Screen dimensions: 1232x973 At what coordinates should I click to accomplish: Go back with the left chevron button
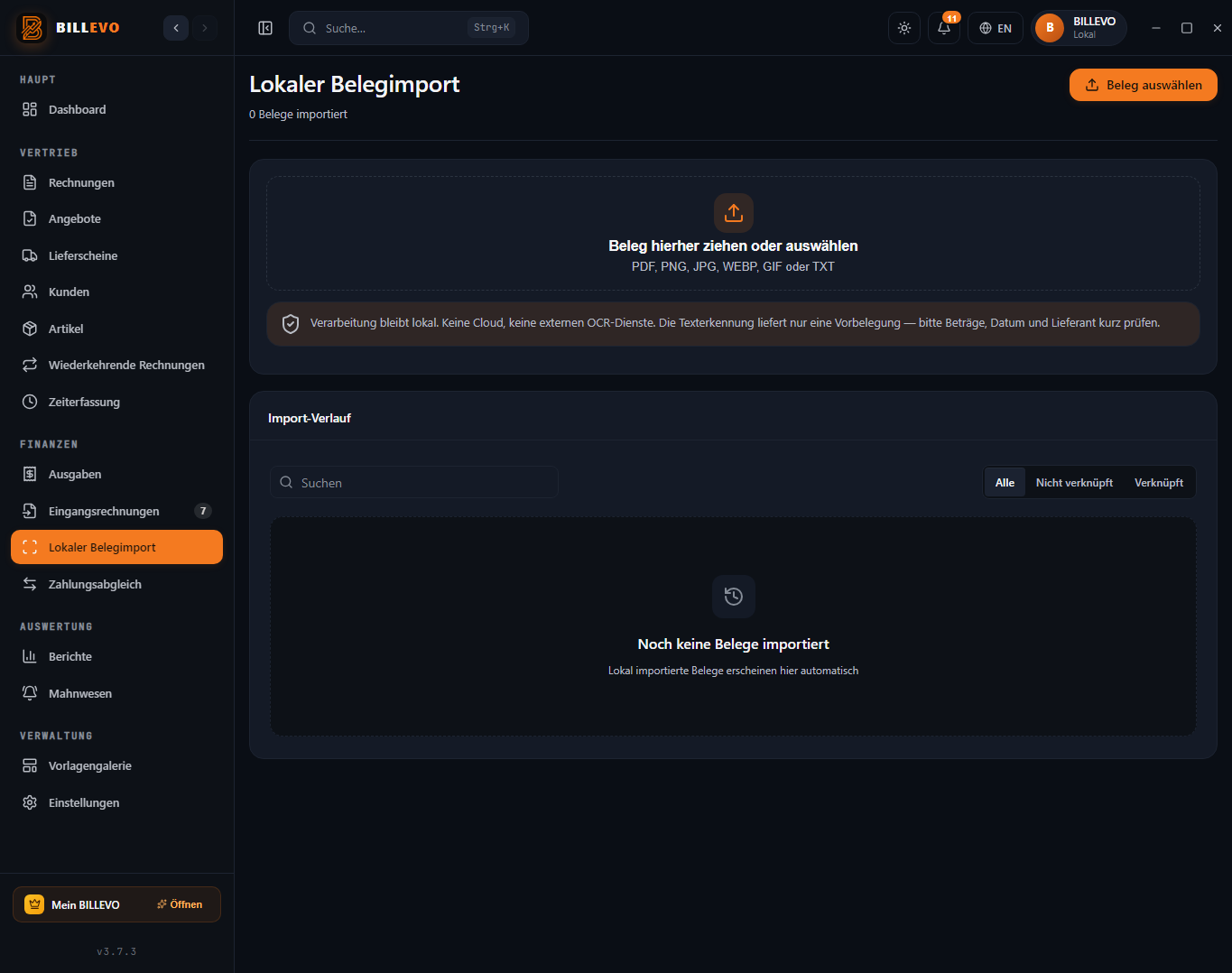(176, 28)
